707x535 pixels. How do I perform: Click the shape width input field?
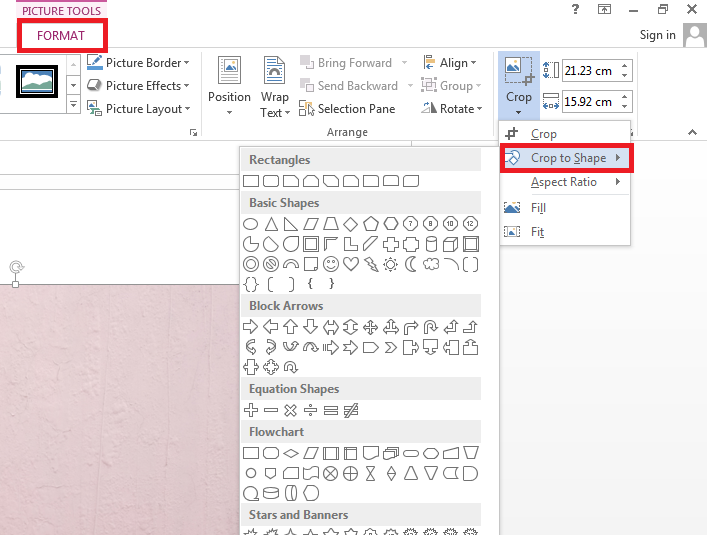(590, 100)
